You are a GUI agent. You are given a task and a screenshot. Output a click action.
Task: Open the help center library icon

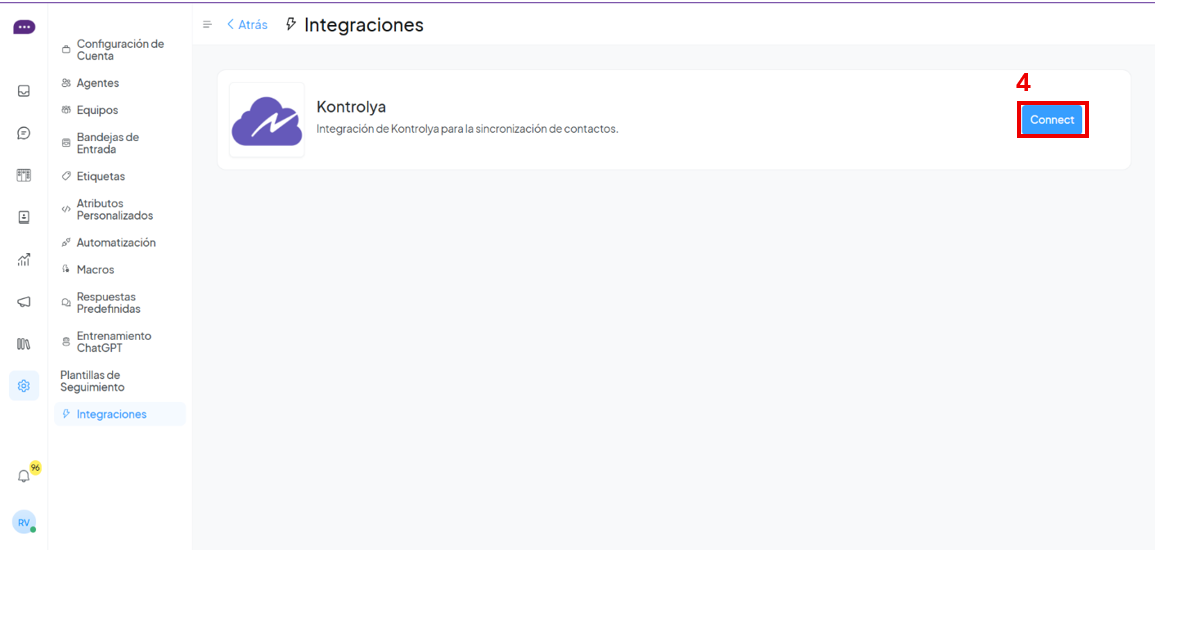[24, 344]
